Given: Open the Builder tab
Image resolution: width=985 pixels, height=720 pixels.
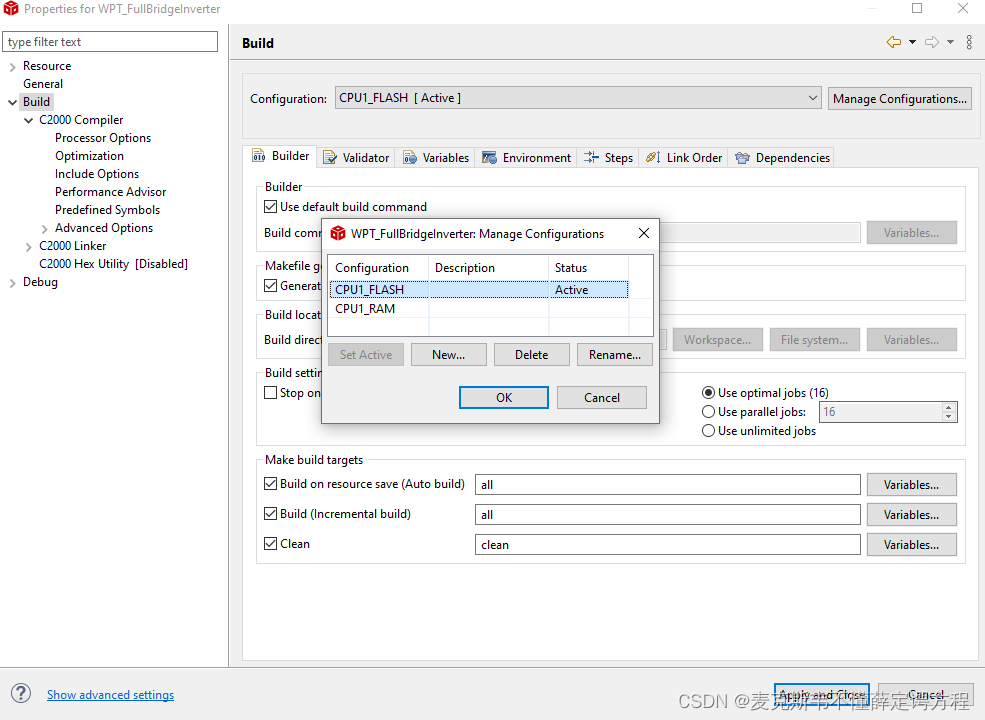Looking at the screenshot, I should [x=281, y=156].
